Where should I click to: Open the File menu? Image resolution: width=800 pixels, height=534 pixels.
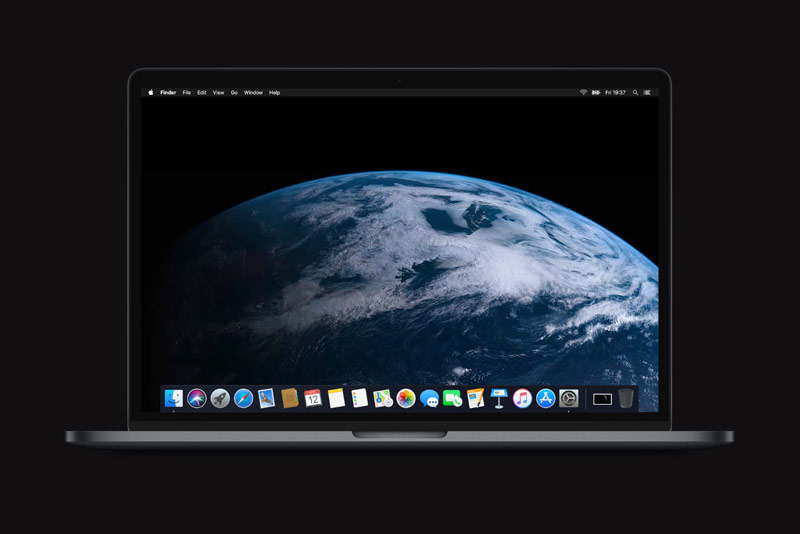[x=187, y=92]
